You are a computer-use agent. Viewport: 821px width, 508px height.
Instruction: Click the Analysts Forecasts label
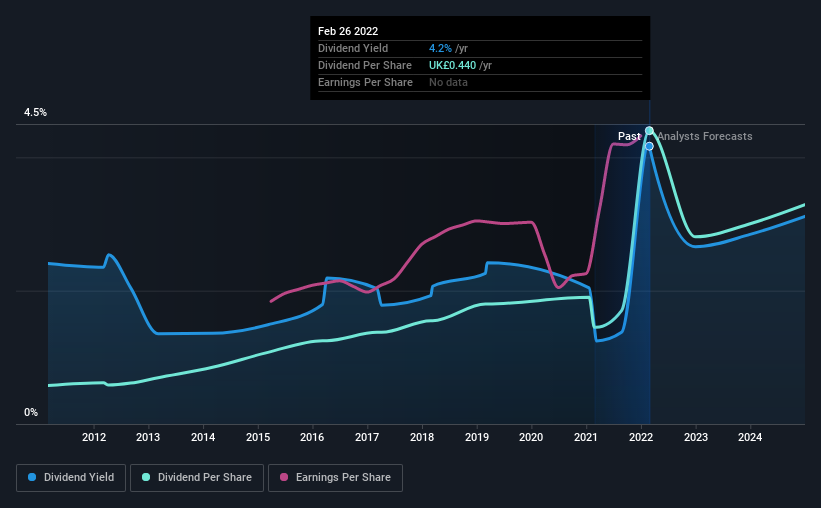click(x=705, y=136)
